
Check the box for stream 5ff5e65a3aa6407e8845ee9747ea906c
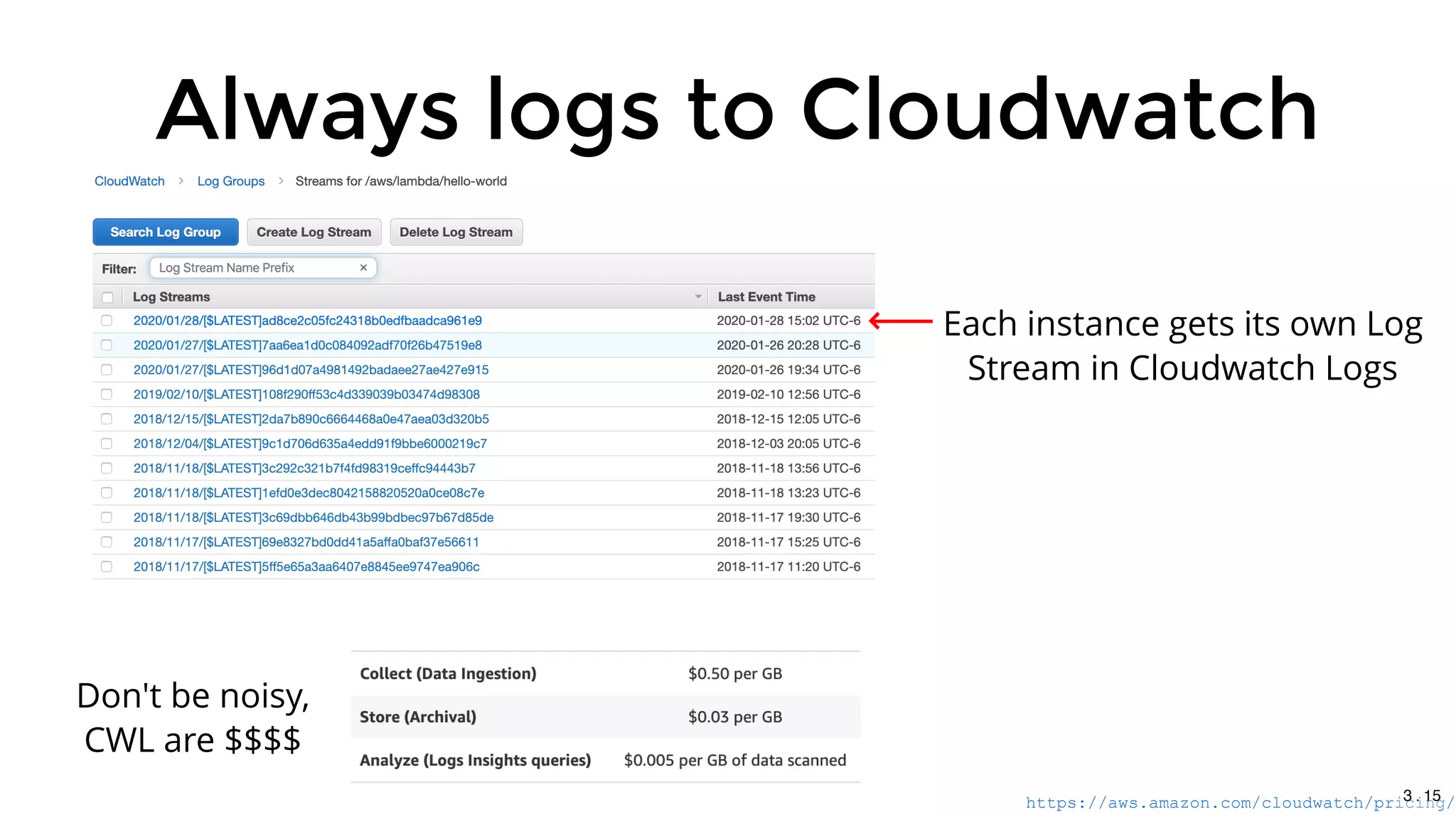coord(107,567)
